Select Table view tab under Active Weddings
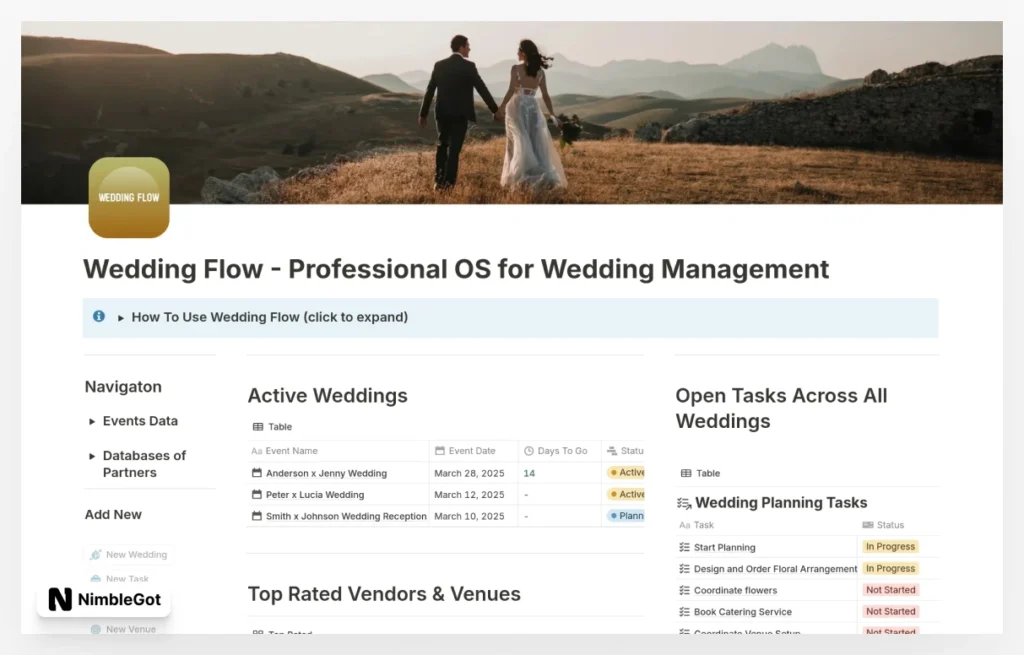Viewport: 1024px width, 655px height. click(x=272, y=426)
